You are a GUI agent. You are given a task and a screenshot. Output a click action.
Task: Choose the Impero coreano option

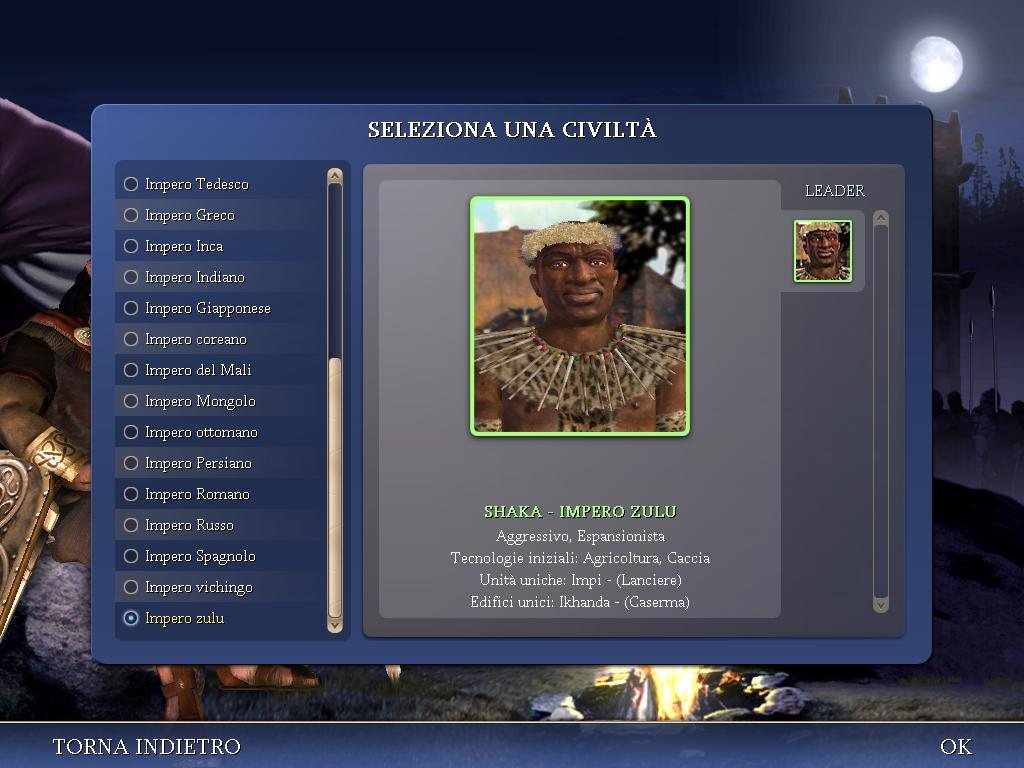(219, 339)
